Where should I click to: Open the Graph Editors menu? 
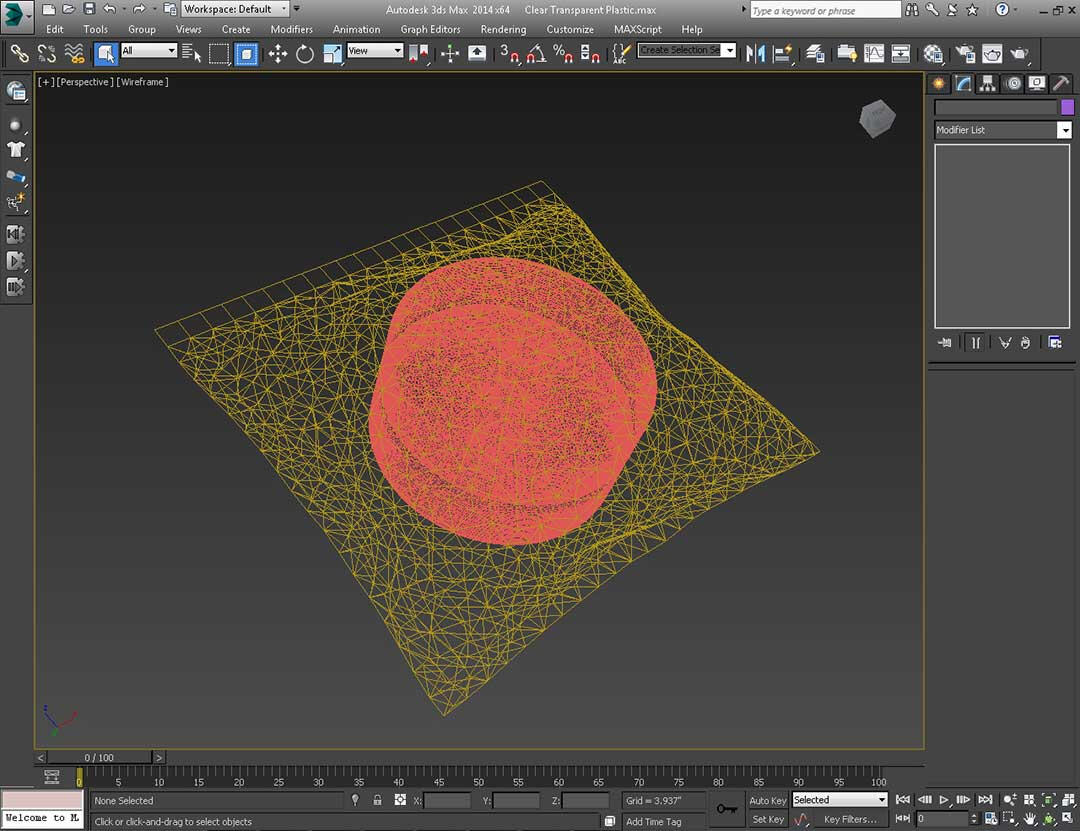tap(430, 29)
